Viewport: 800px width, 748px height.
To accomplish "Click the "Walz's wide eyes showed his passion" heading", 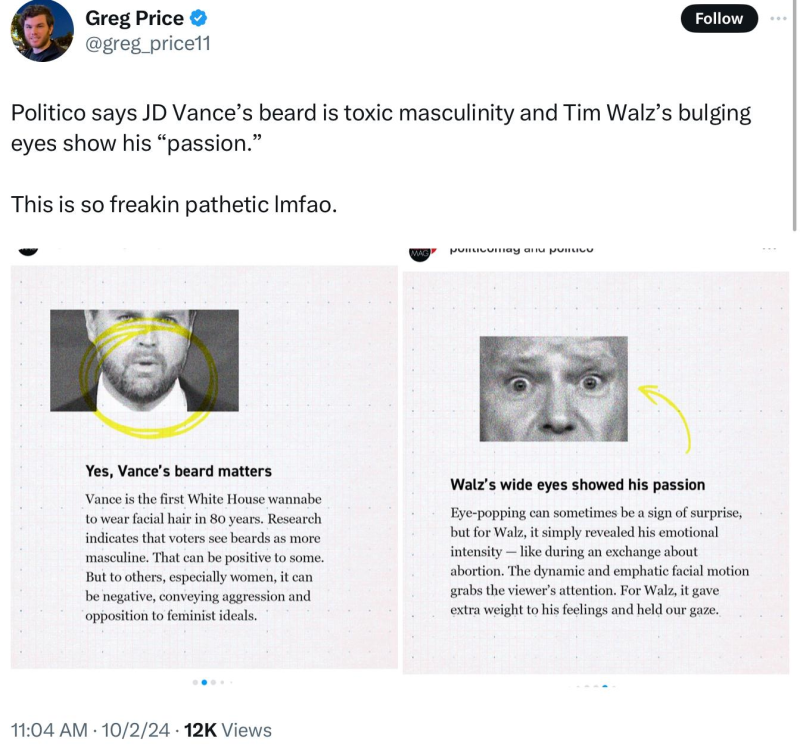I will (x=577, y=485).
